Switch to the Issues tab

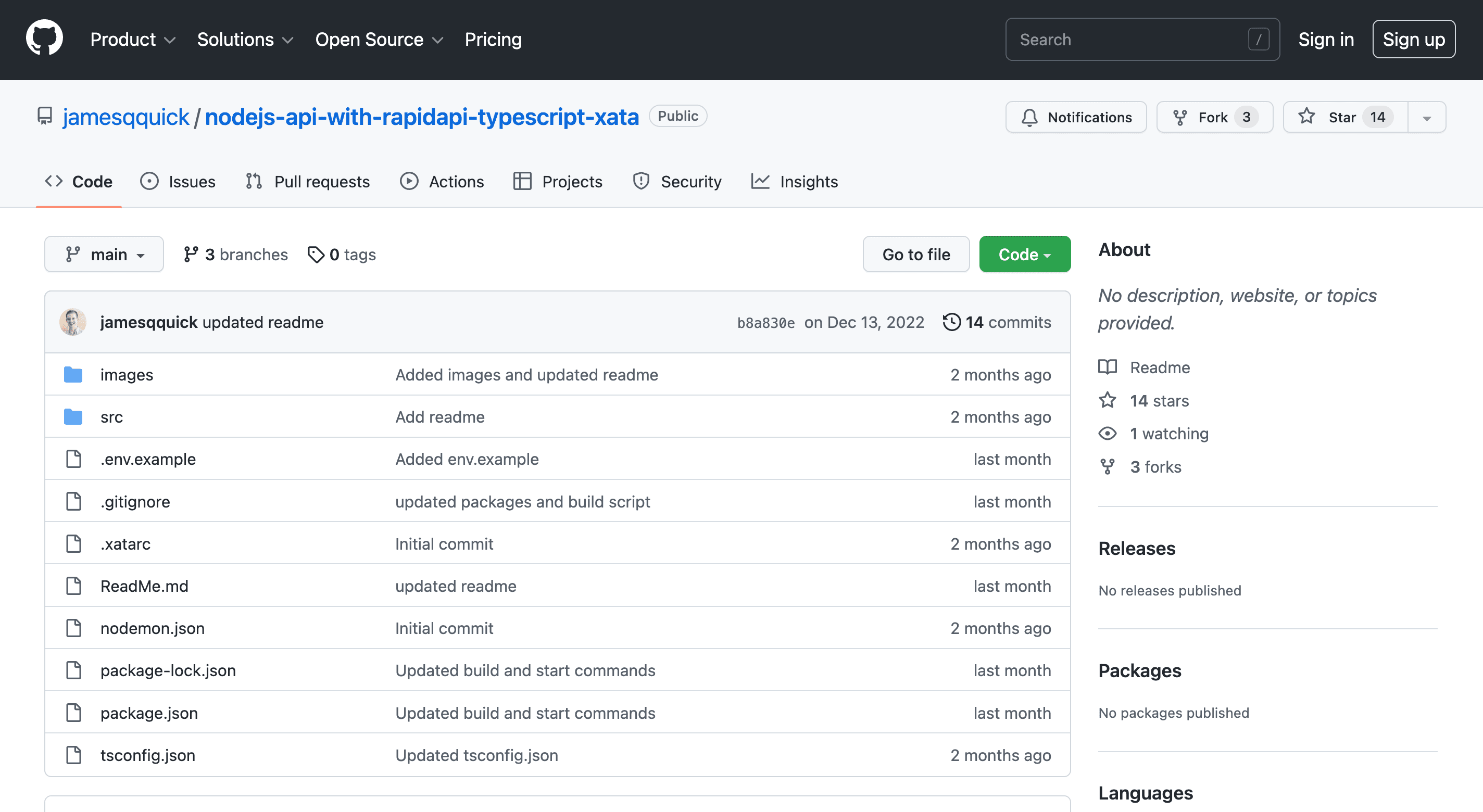tap(178, 182)
